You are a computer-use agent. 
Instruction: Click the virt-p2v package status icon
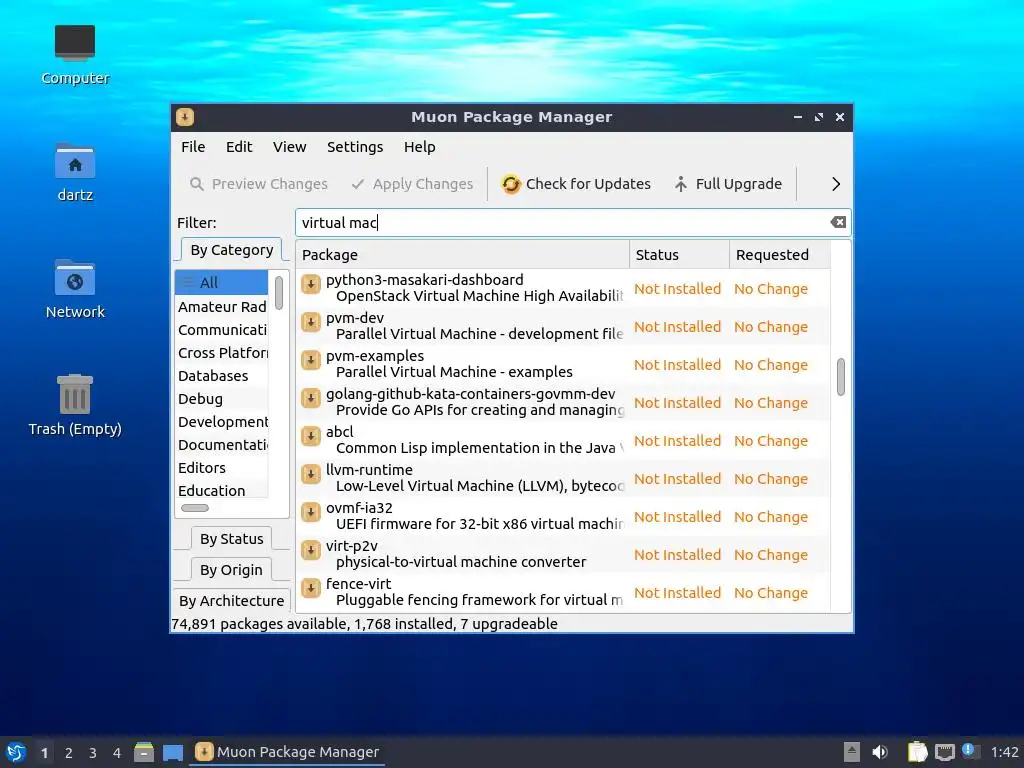pos(311,550)
